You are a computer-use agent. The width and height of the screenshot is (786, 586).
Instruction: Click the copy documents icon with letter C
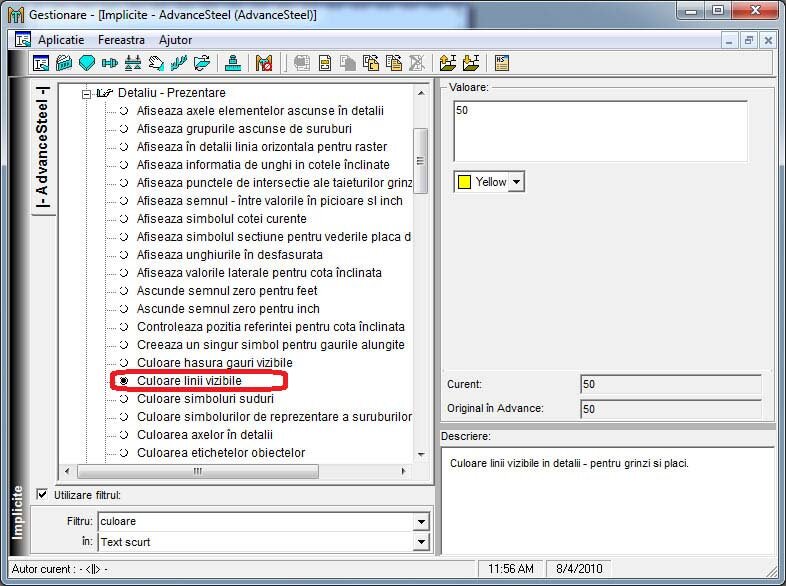pyautogui.click(x=371, y=63)
